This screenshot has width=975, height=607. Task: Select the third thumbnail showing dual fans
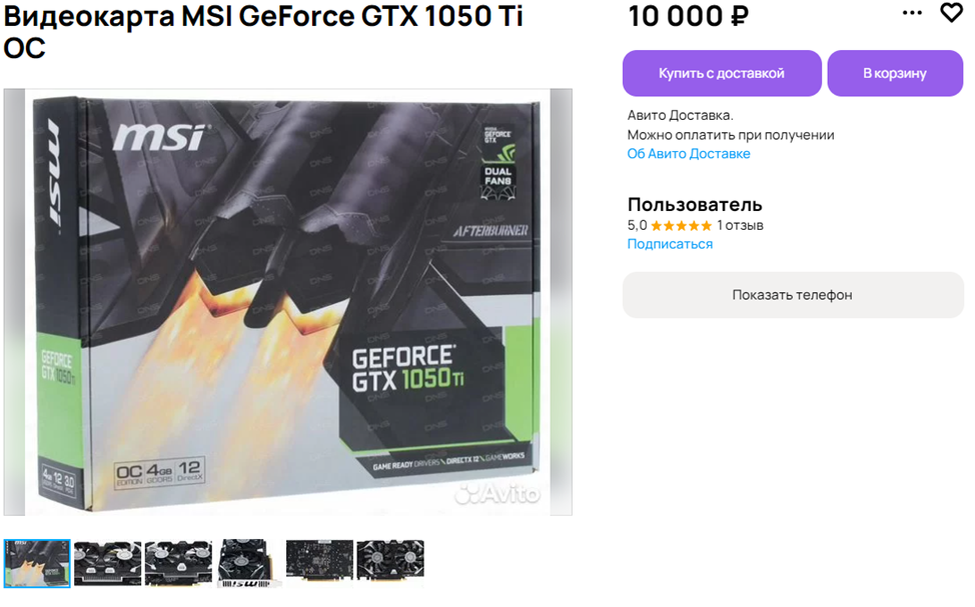coord(178,563)
